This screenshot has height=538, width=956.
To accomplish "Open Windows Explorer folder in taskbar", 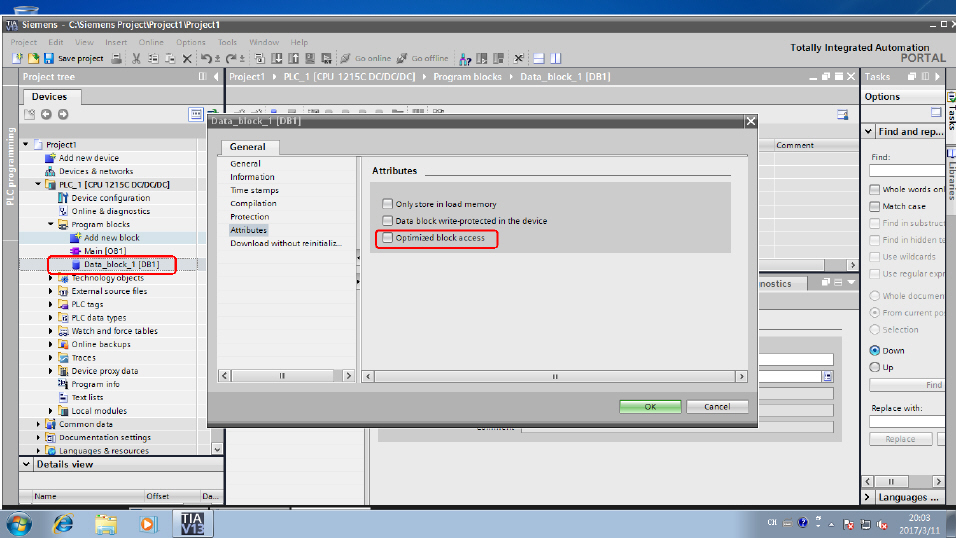I will (x=106, y=524).
